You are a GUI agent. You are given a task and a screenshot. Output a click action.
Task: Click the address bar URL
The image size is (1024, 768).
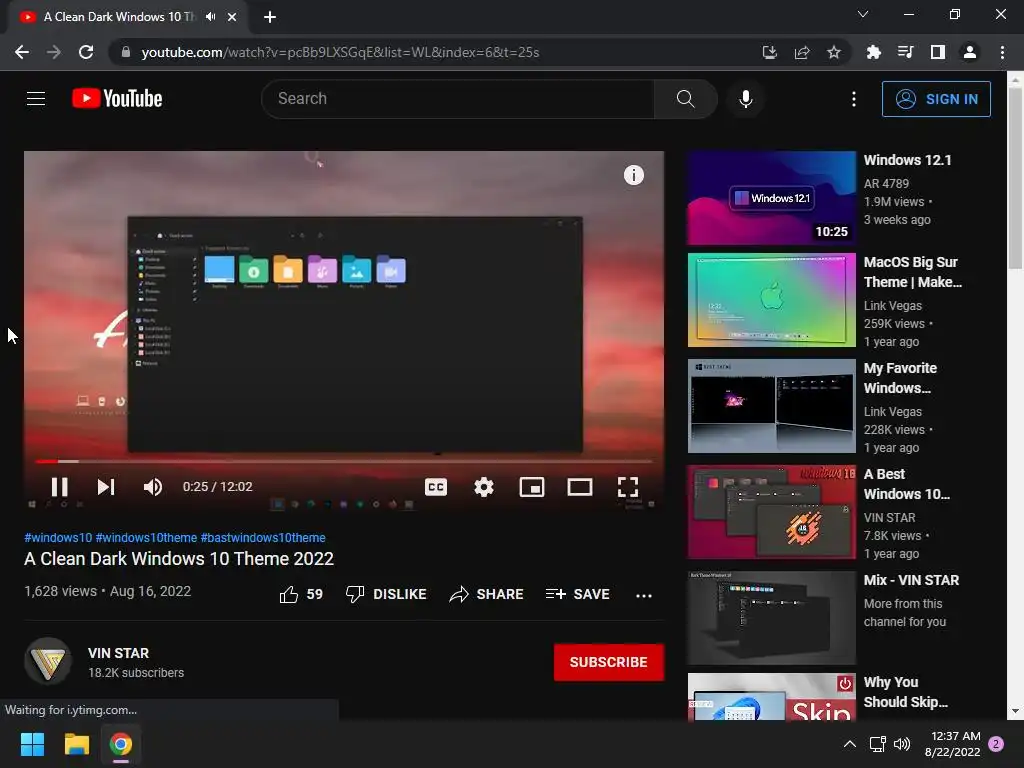340,52
